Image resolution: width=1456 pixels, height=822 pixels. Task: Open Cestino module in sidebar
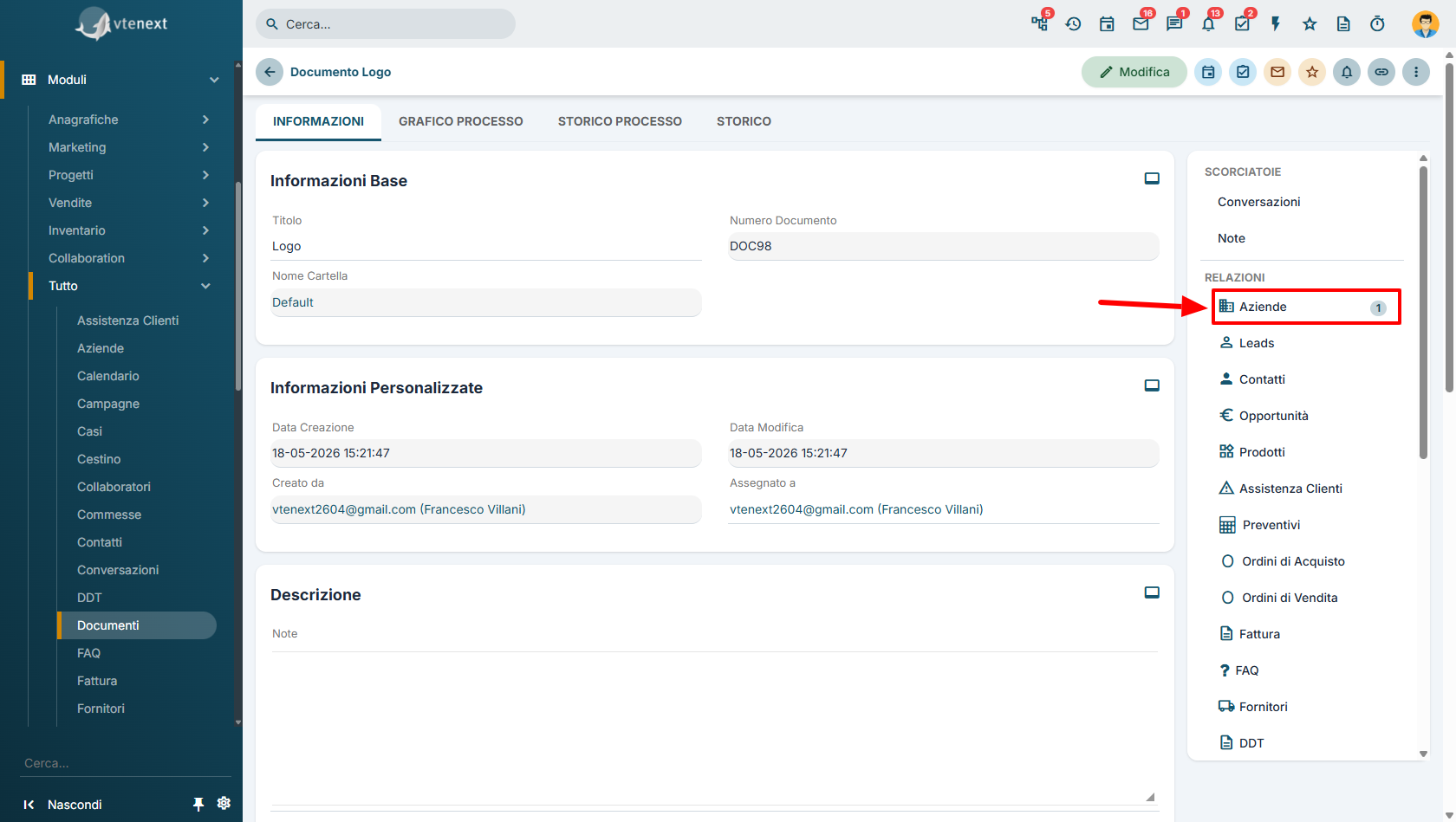[x=99, y=459]
